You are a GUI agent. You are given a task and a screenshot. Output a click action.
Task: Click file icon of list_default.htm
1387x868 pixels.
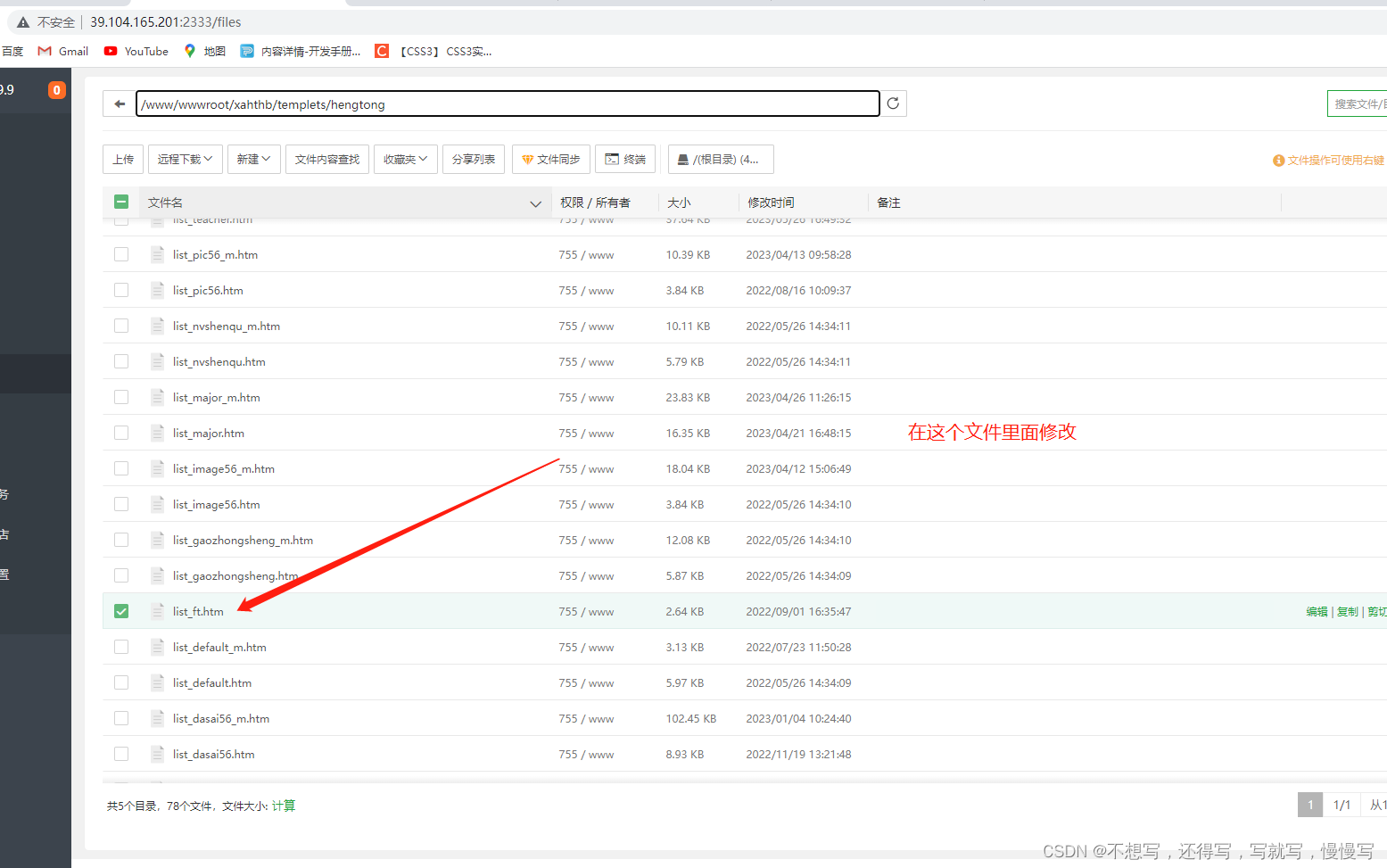pos(158,682)
